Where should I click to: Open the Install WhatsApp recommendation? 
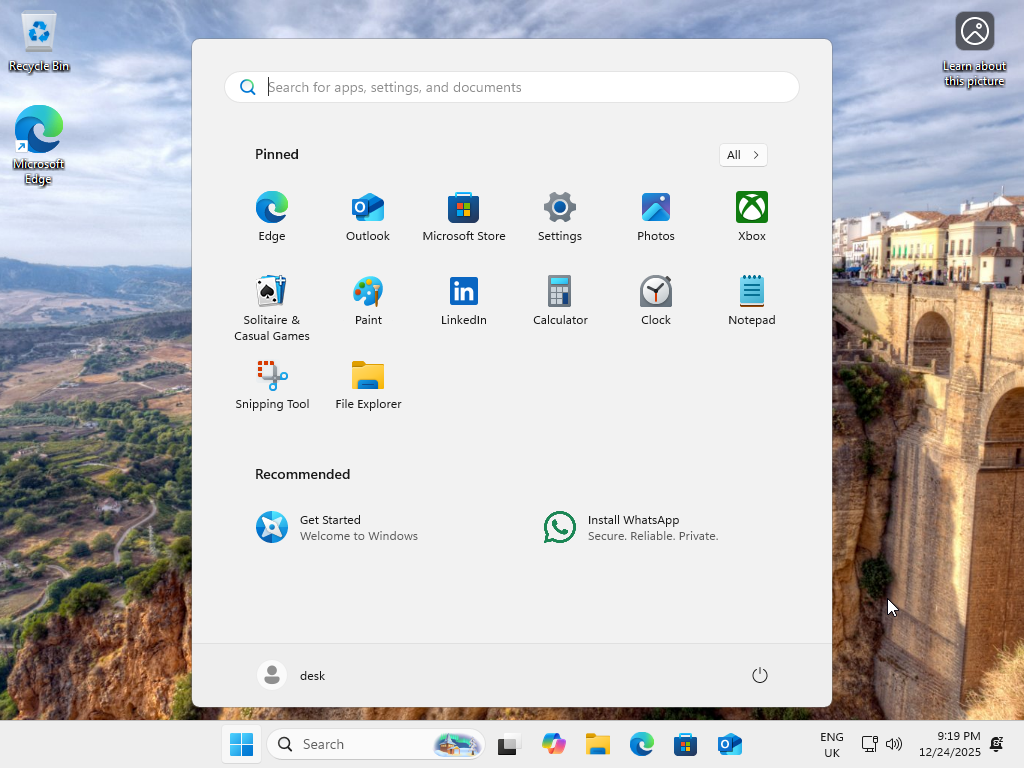631,527
